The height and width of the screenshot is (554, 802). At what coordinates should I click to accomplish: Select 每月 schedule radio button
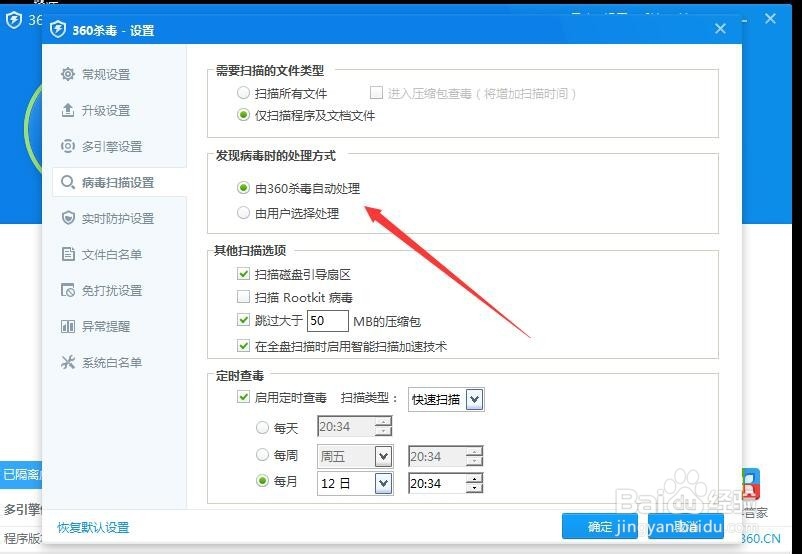coord(262,481)
